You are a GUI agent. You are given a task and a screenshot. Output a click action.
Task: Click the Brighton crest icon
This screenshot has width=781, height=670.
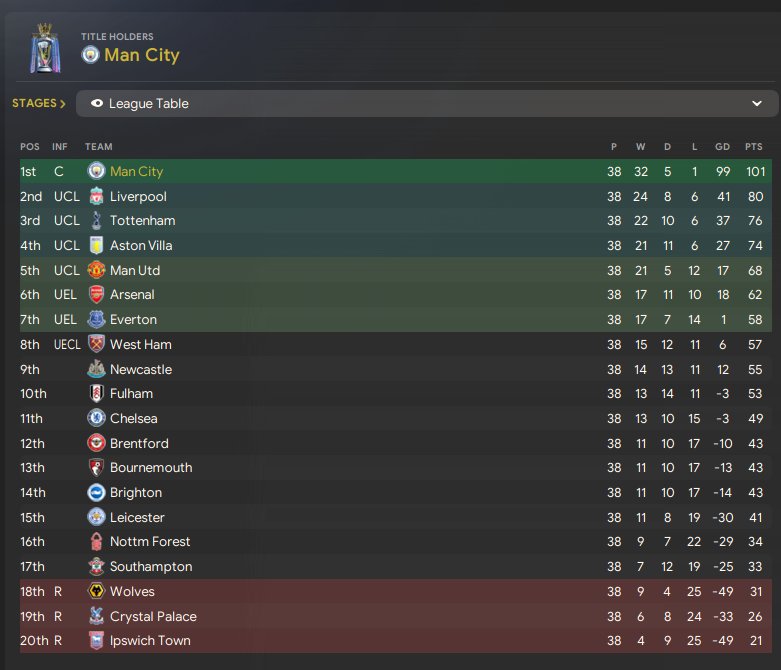click(96, 493)
